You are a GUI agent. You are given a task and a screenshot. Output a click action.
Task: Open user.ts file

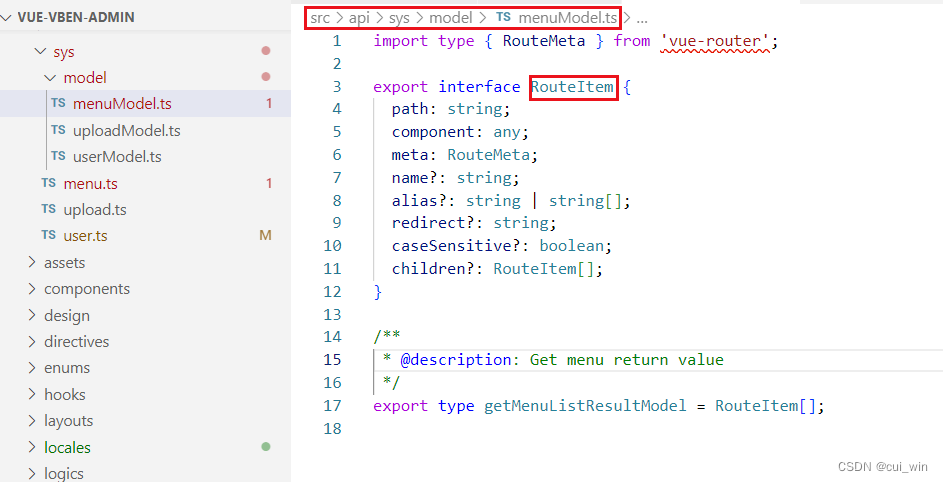click(x=85, y=235)
